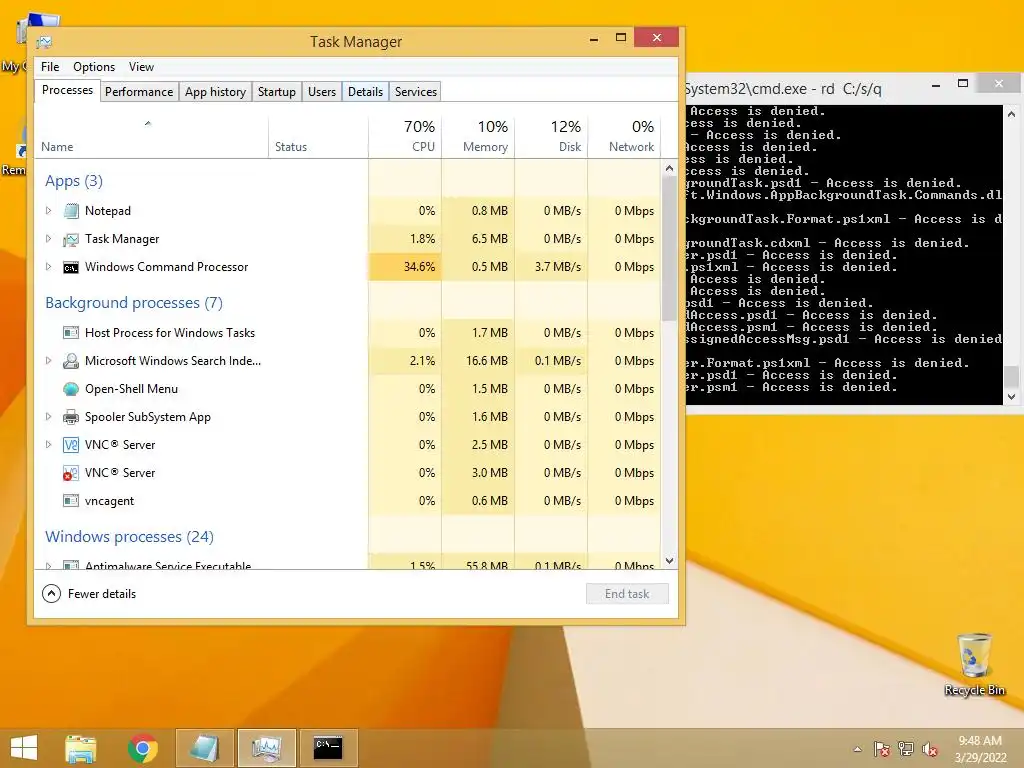Image resolution: width=1024 pixels, height=768 pixels.
Task: Click the Microsoft Windows Search Indexer icon
Action: pyautogui.click(x=71, y=361)
